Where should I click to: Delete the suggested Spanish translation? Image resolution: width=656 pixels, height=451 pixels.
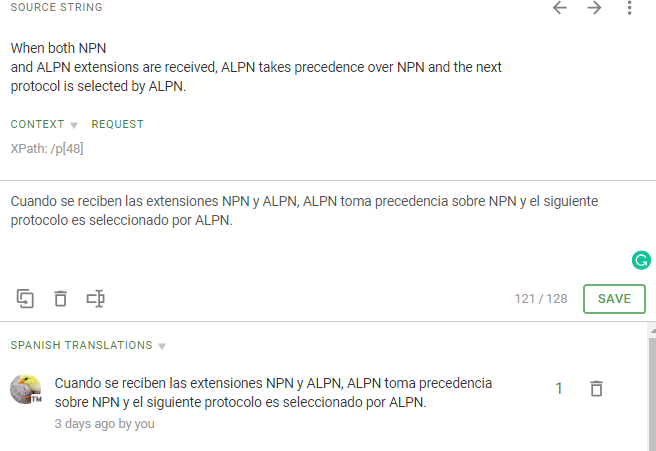(596, 389)
